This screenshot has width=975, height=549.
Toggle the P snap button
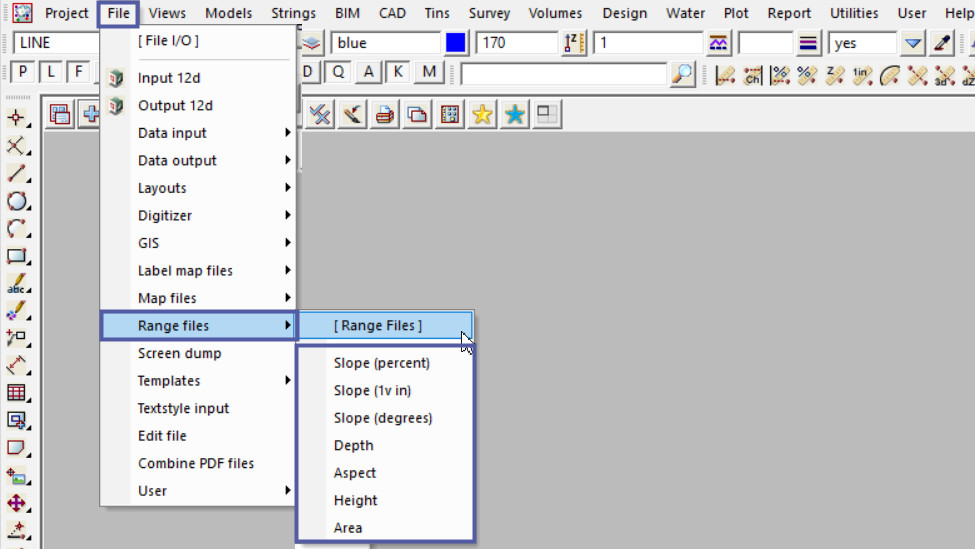pyautogui.click(x=22, y=72)
